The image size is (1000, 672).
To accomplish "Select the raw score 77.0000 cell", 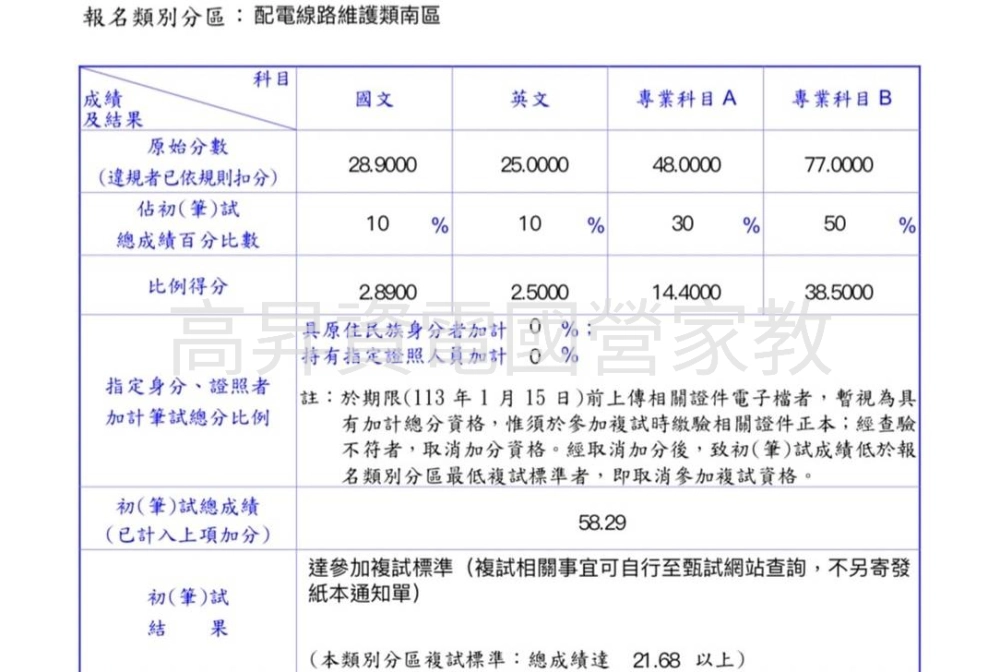I will (x=839, y=165).
